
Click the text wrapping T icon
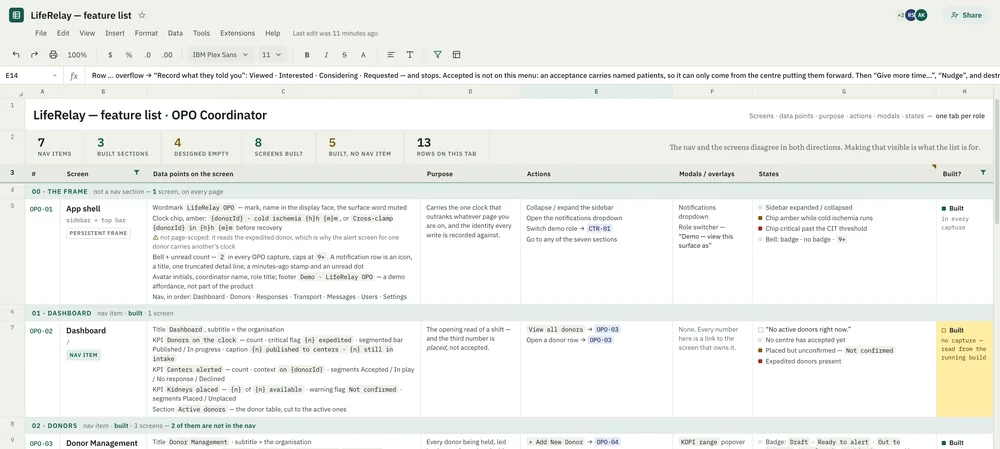410,55
